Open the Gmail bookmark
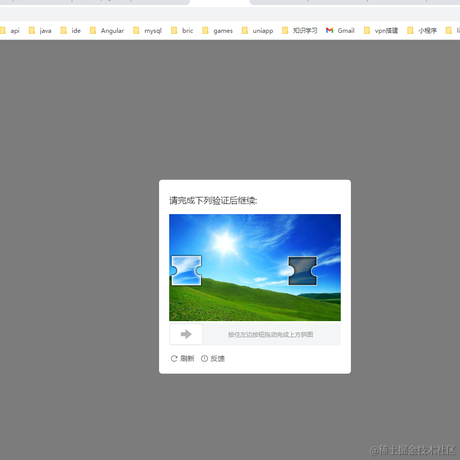The width and height of the screenshot is (460, 460). (340, 31)
